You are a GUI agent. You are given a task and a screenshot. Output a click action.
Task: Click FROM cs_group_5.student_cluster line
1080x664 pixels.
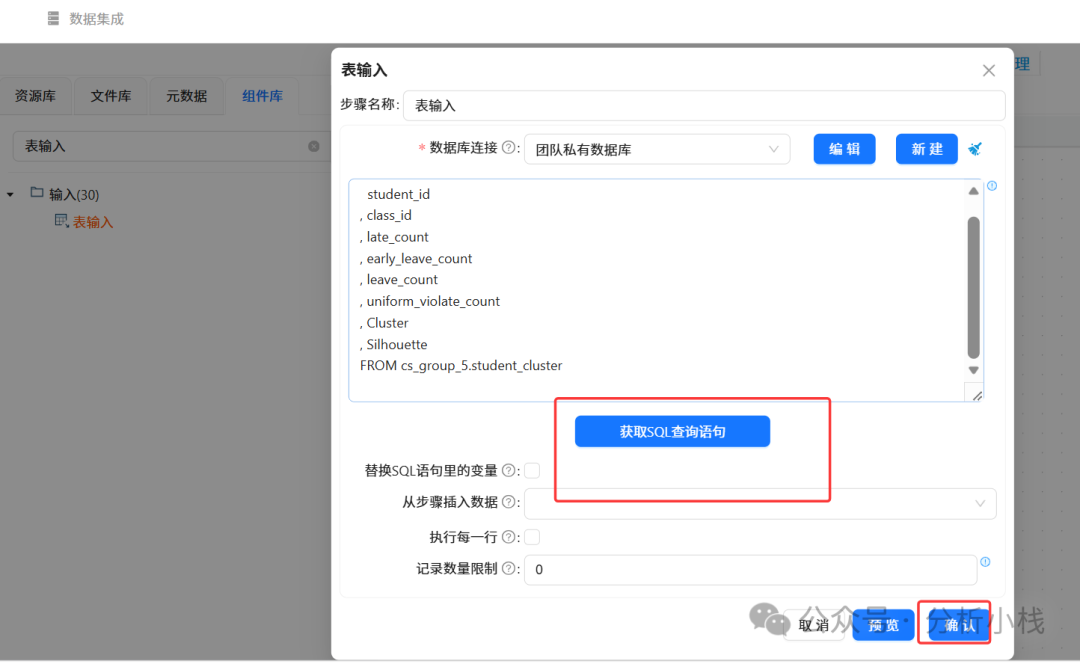(x=461, y=366)
